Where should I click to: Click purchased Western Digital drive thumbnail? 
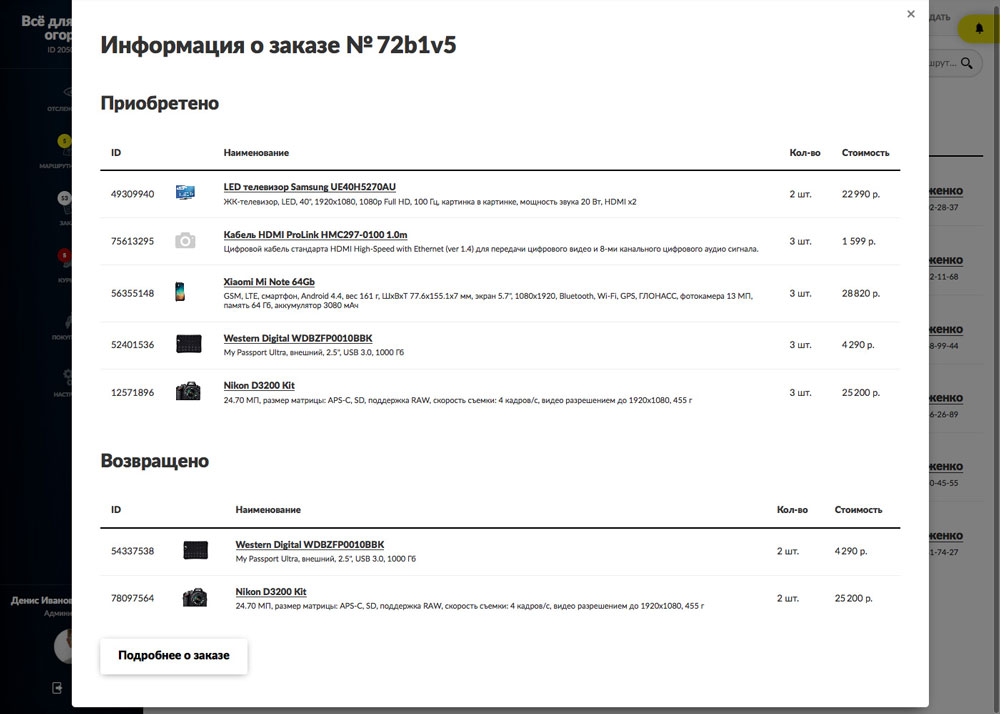tap(188, 344)
